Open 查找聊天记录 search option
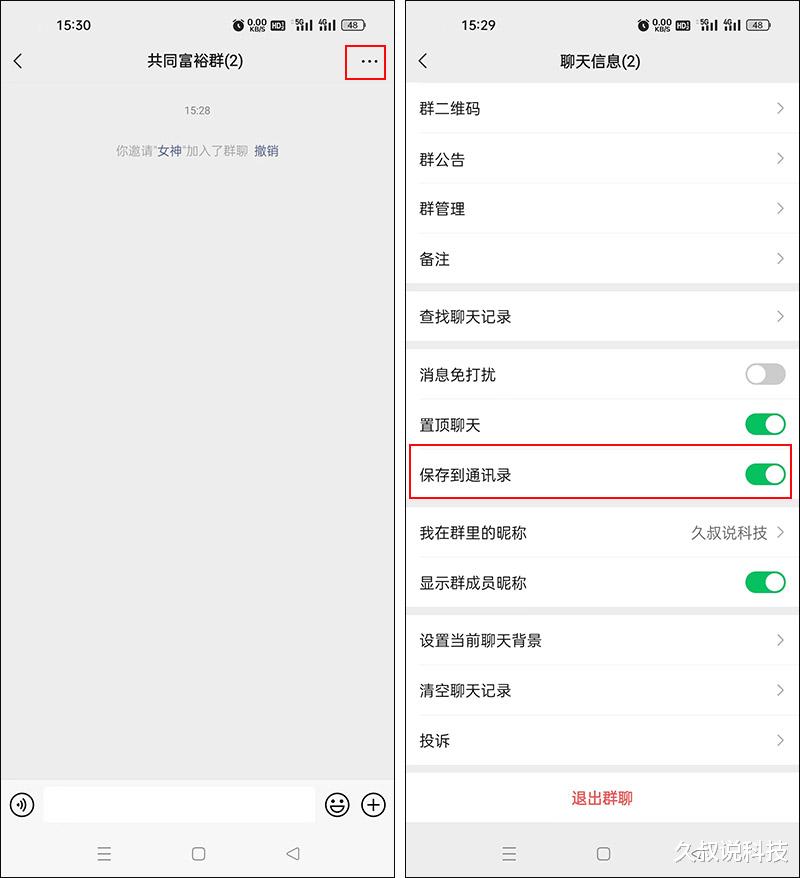 [x=602, y=316]
